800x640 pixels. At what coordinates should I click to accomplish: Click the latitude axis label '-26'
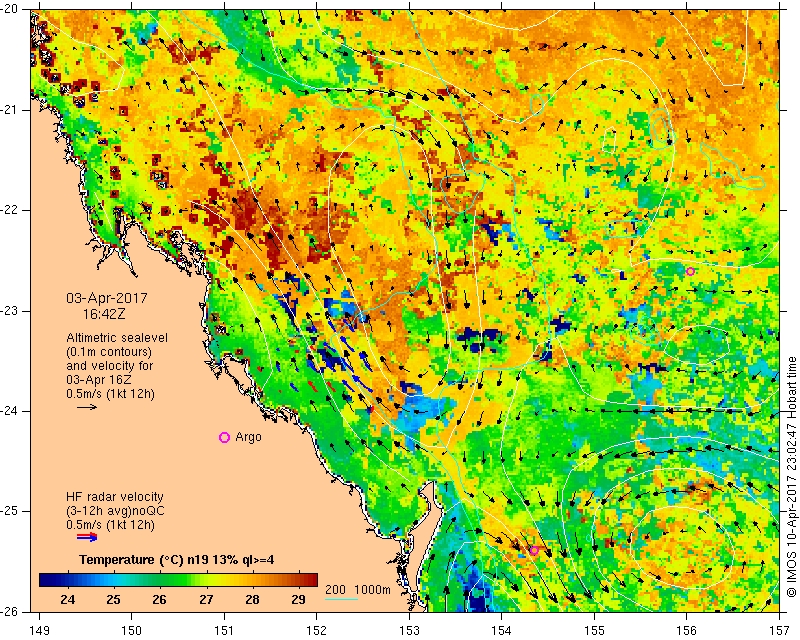click(10, 611)
